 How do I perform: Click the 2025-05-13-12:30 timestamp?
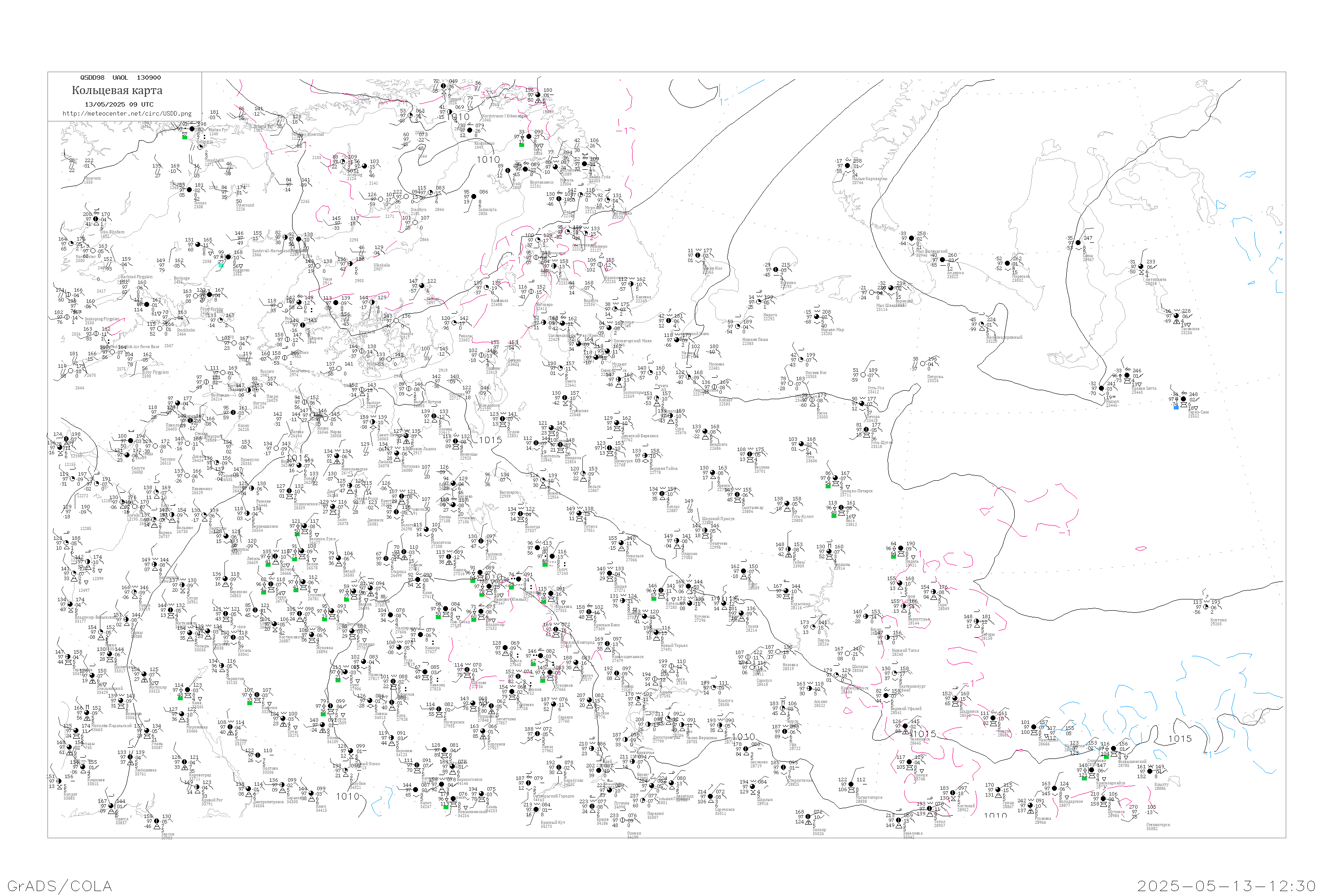tap(1226, 886)
